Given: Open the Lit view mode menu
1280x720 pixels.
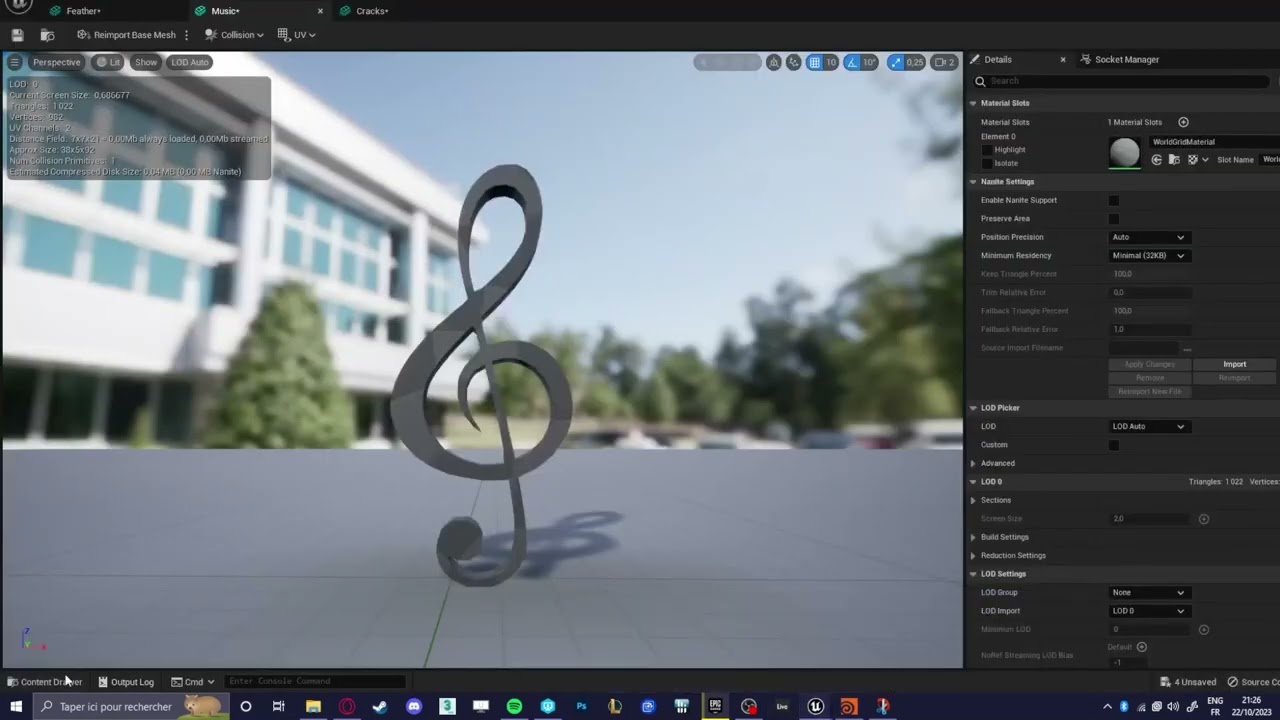Looking at the screenshot, I should [x=108, y=62].
